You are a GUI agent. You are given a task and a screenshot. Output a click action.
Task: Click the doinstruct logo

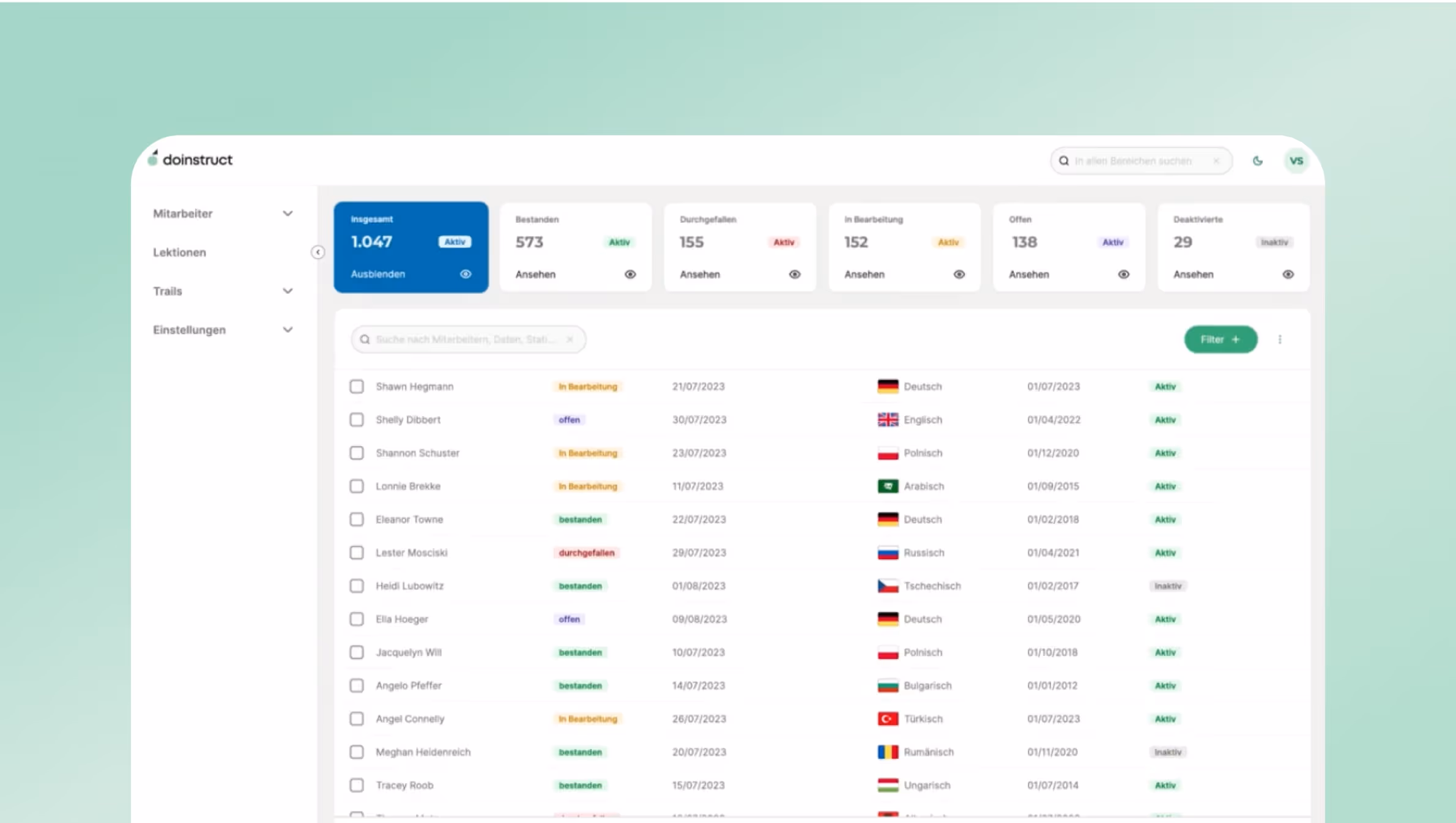pyautogui.click(x=190, y=160)
